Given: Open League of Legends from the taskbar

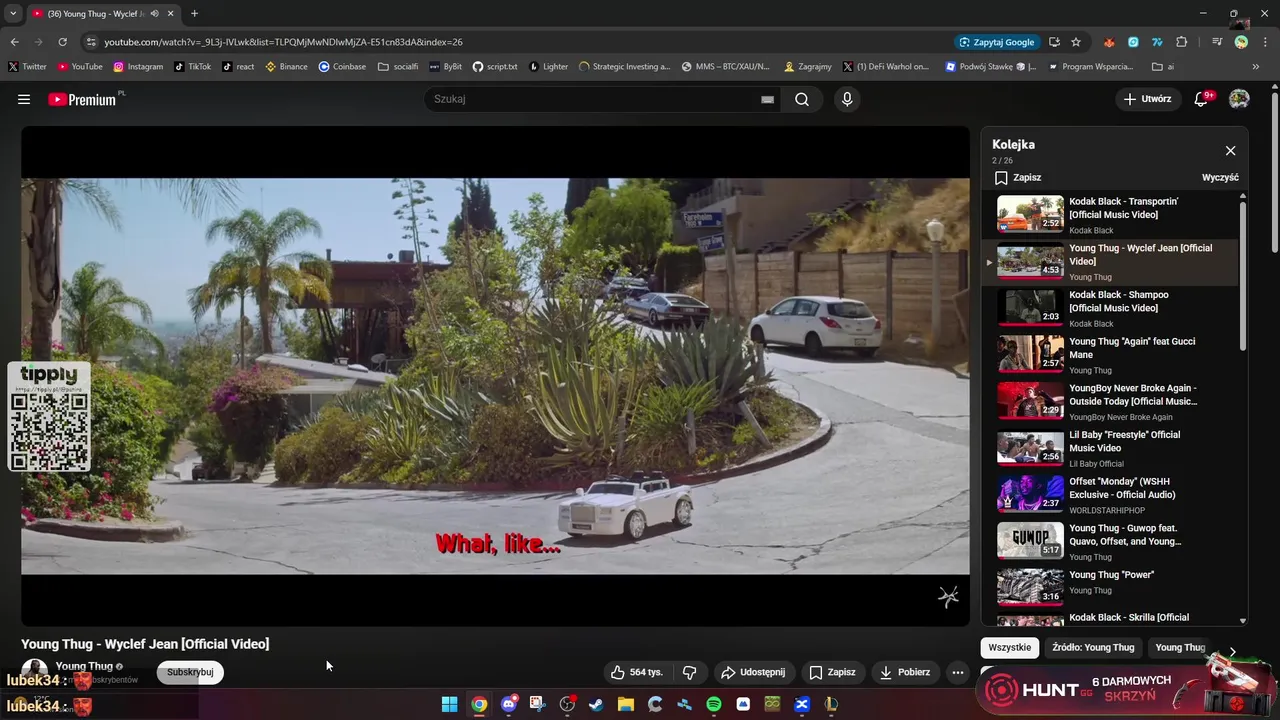Looking at the screenshot, I should coord(831,704).
